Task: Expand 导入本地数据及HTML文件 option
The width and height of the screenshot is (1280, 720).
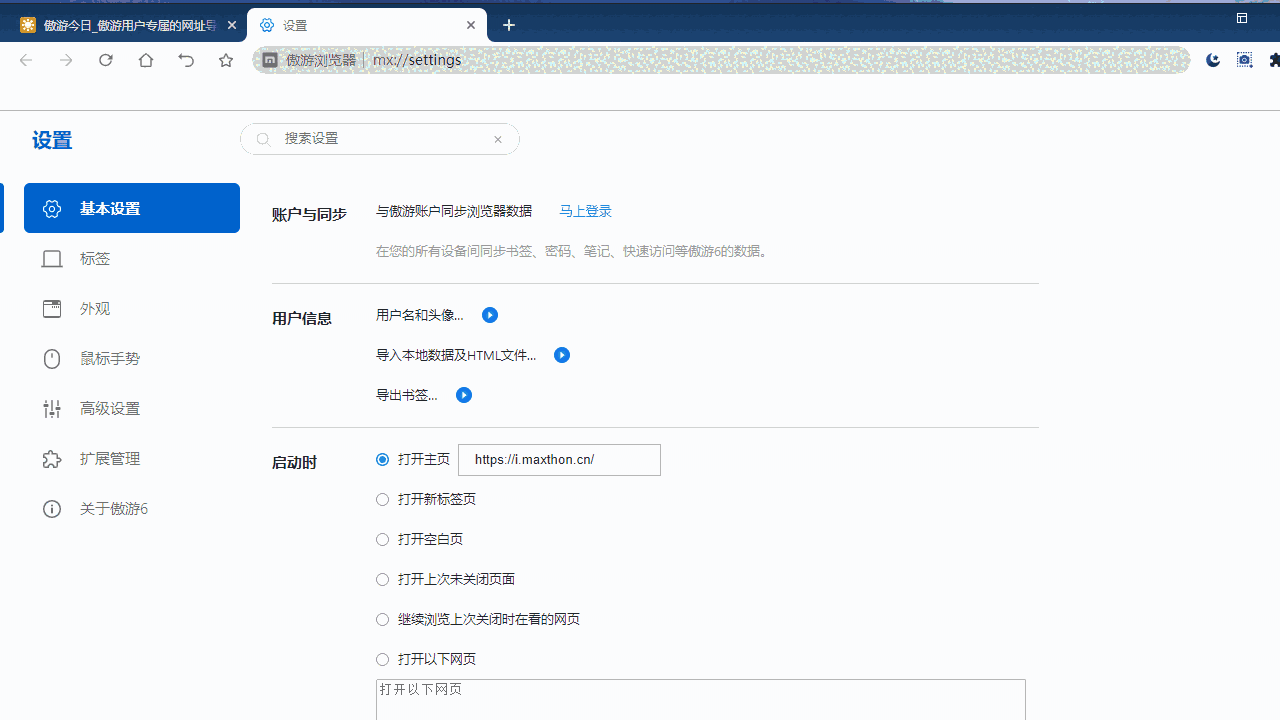Action: pyautogui.click(x=562, y=355)
